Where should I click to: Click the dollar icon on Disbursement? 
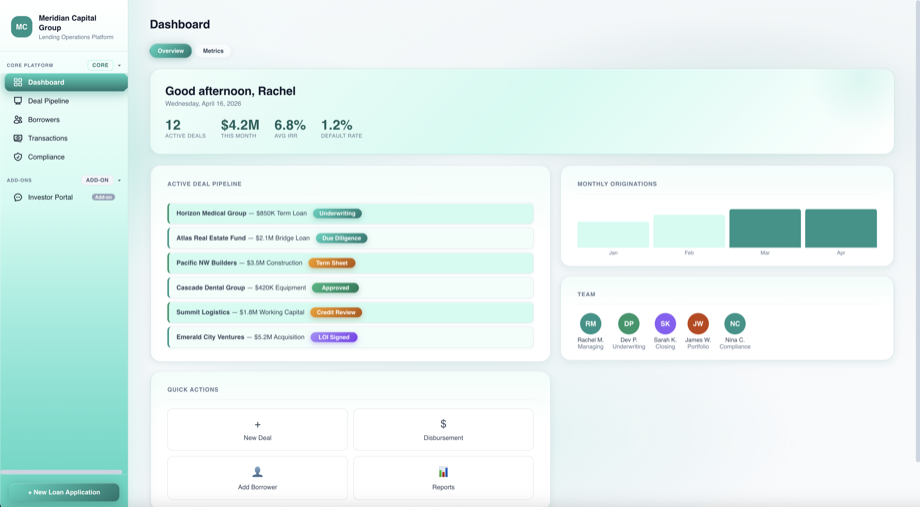pos(443,424)
